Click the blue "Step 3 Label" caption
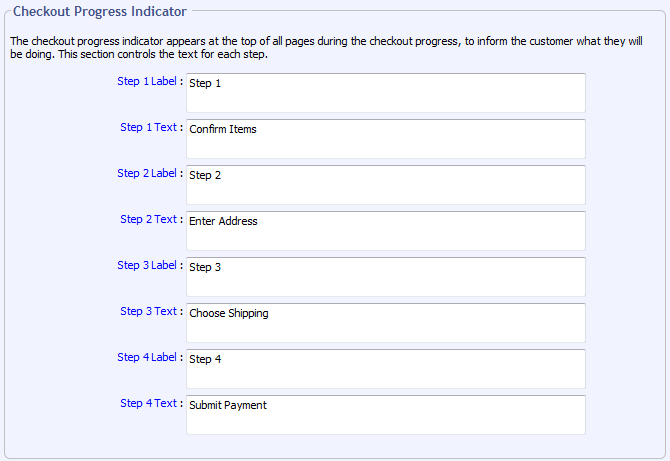 point(147,266)
